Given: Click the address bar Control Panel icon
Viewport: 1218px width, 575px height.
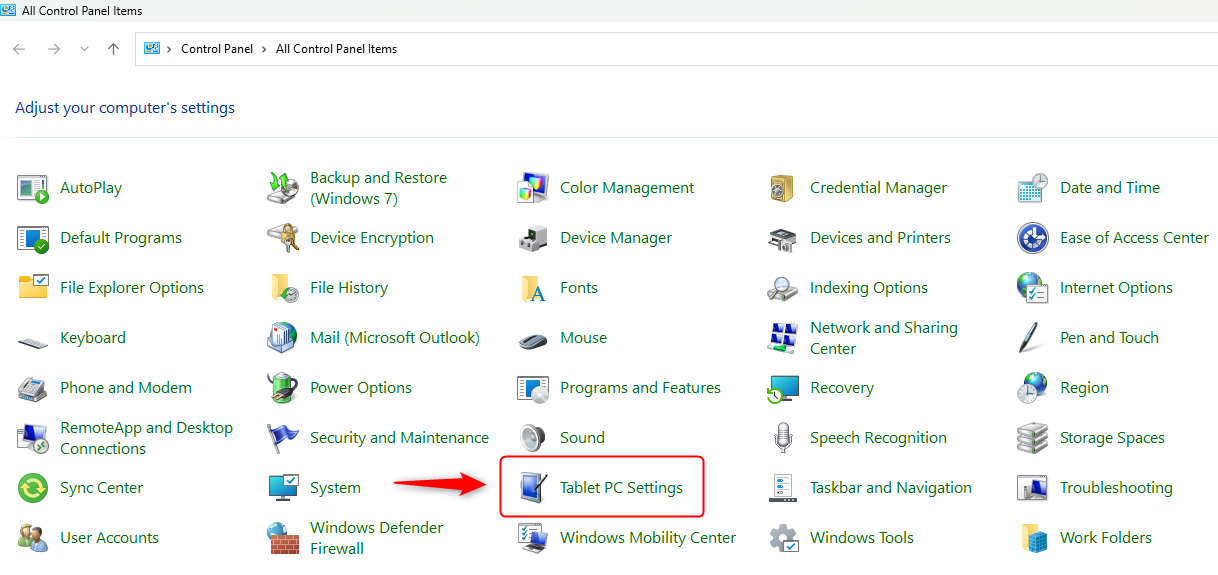Looking at the screenshot, I should 152,48.
